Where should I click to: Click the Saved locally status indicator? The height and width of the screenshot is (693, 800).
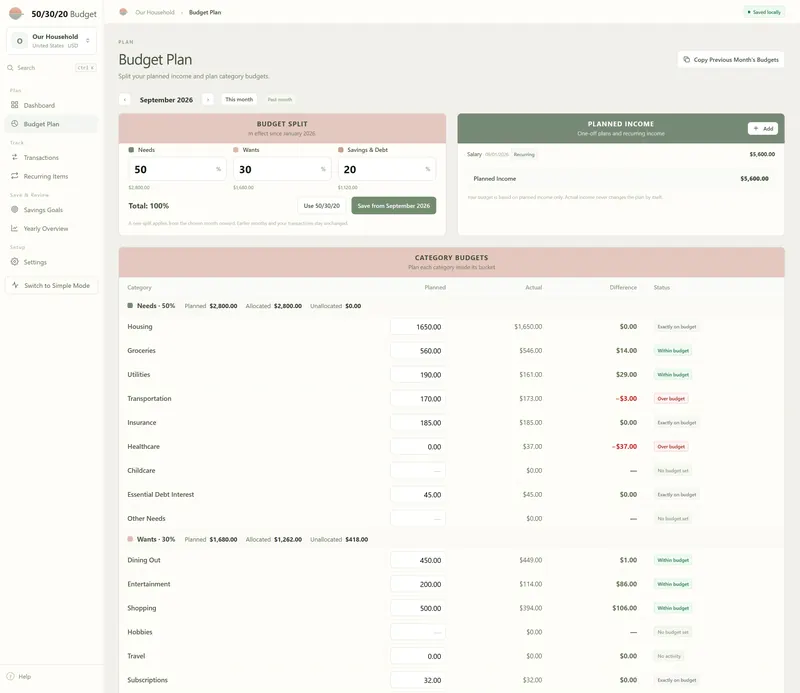pos(763,12)
